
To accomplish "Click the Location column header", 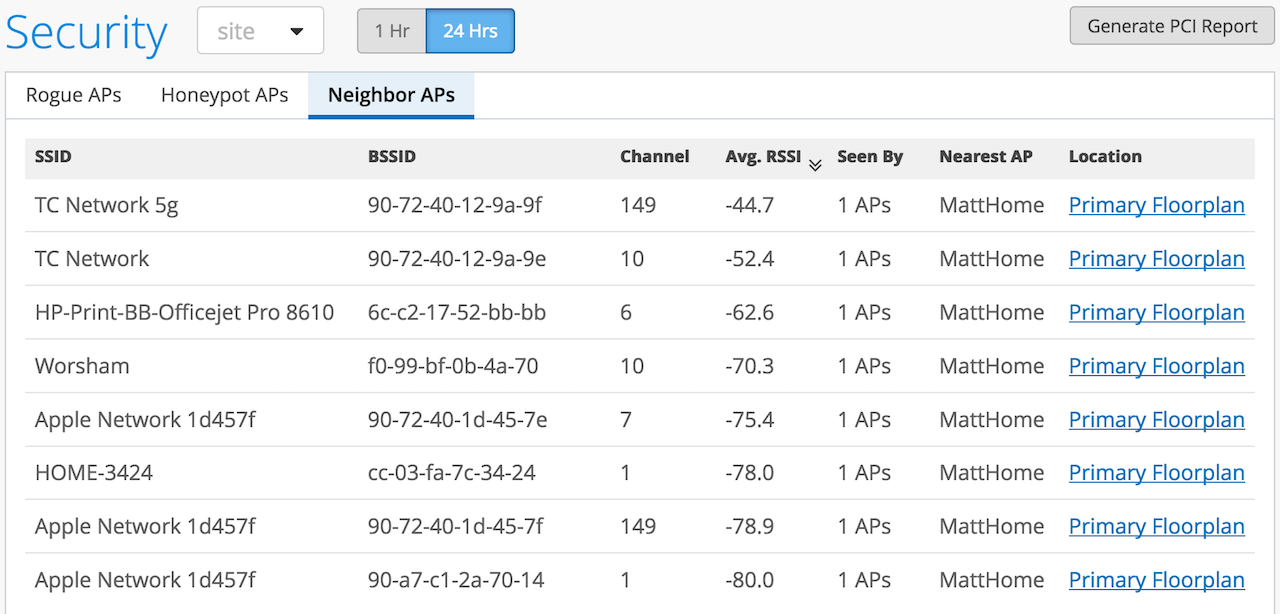I will 1105,157.
